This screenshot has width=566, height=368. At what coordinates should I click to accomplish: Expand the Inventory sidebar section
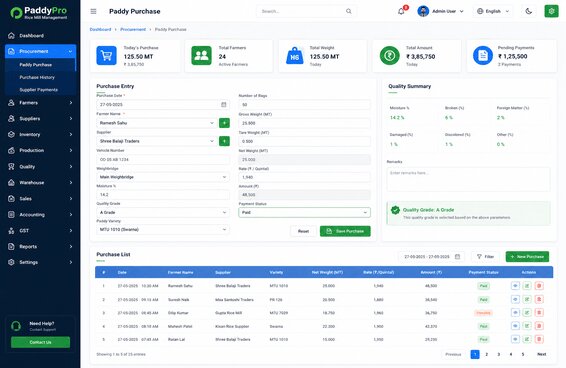(40, 134)
